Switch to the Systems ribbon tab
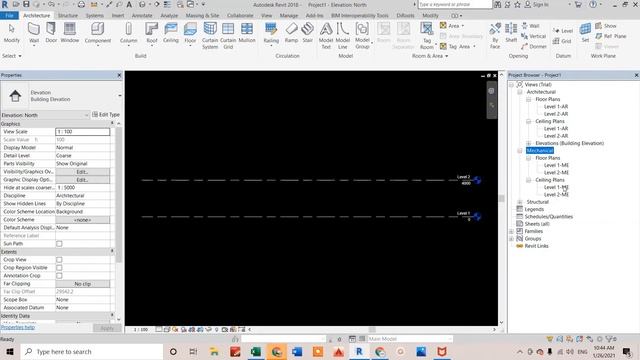 pos(95,16)
